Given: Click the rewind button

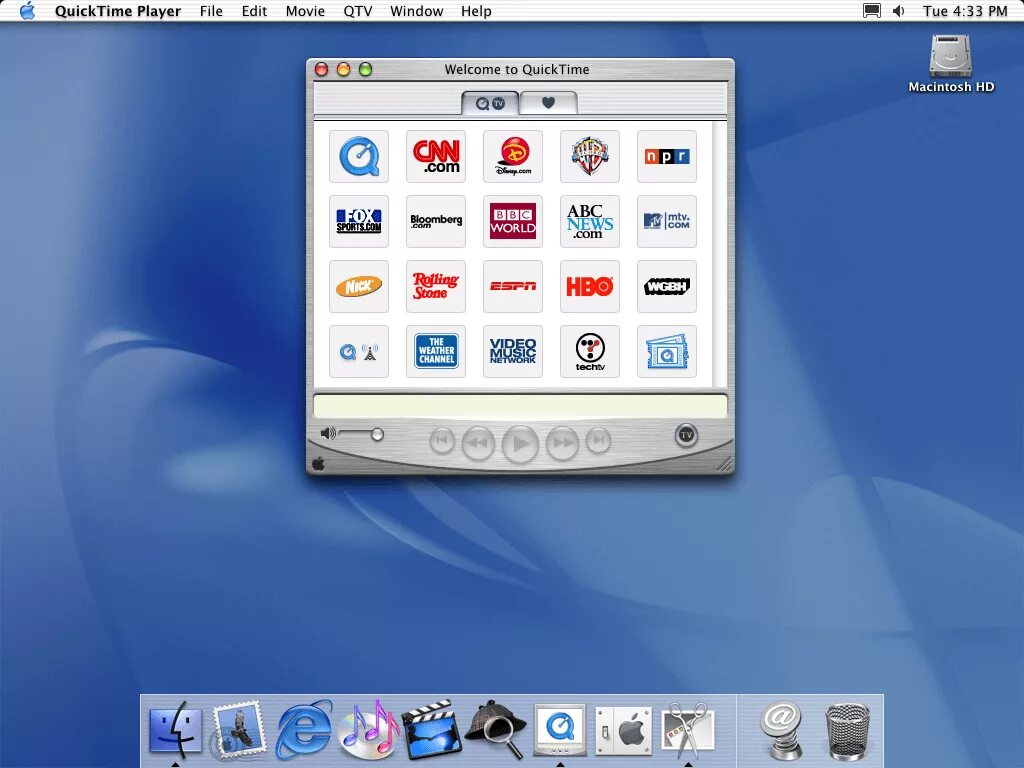Looking at the screenshot, I should (478, 443).
